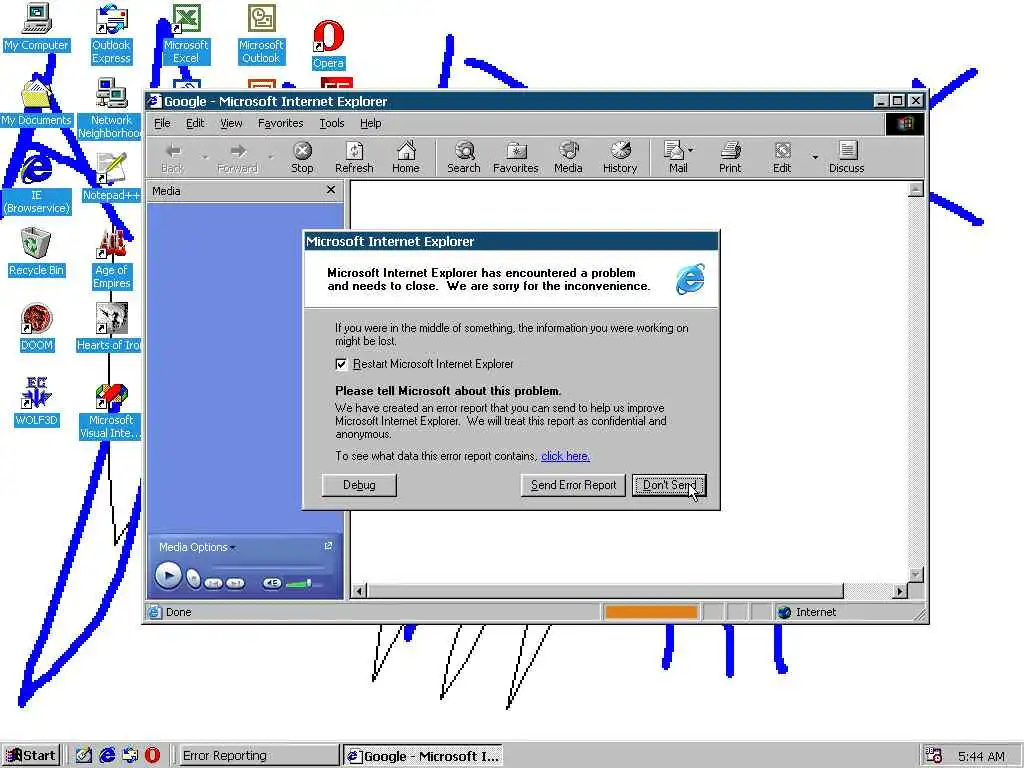Undock the media player pop-out icon
The width and height of the screenshot is (1024, 768).
328,545
